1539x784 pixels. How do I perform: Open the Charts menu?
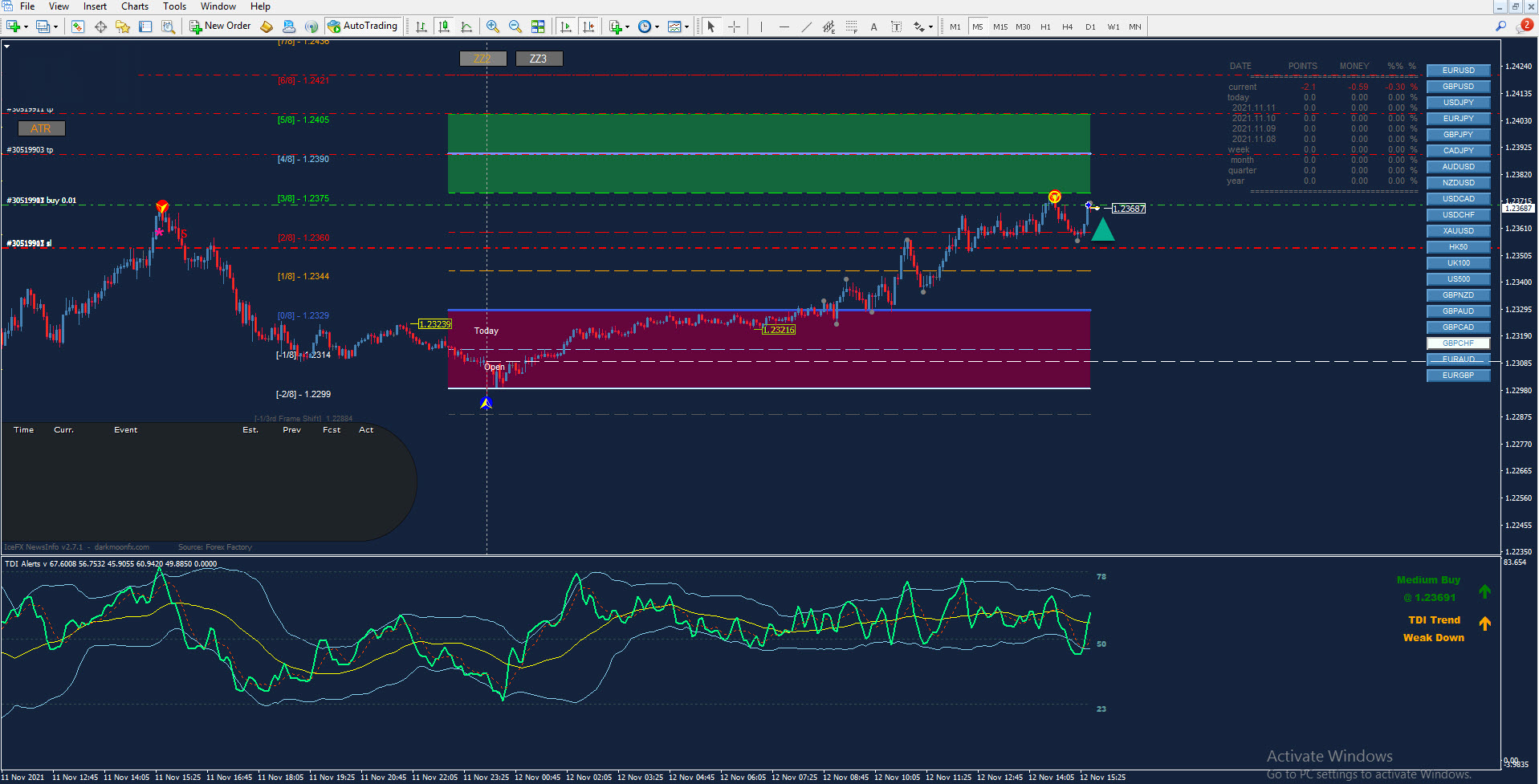135,6
